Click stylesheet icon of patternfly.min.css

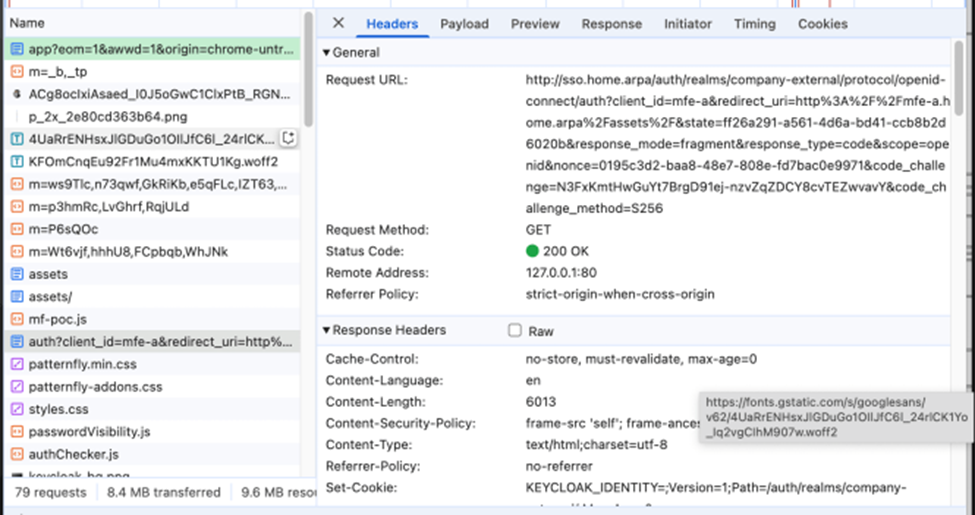(x=17, y=364)
